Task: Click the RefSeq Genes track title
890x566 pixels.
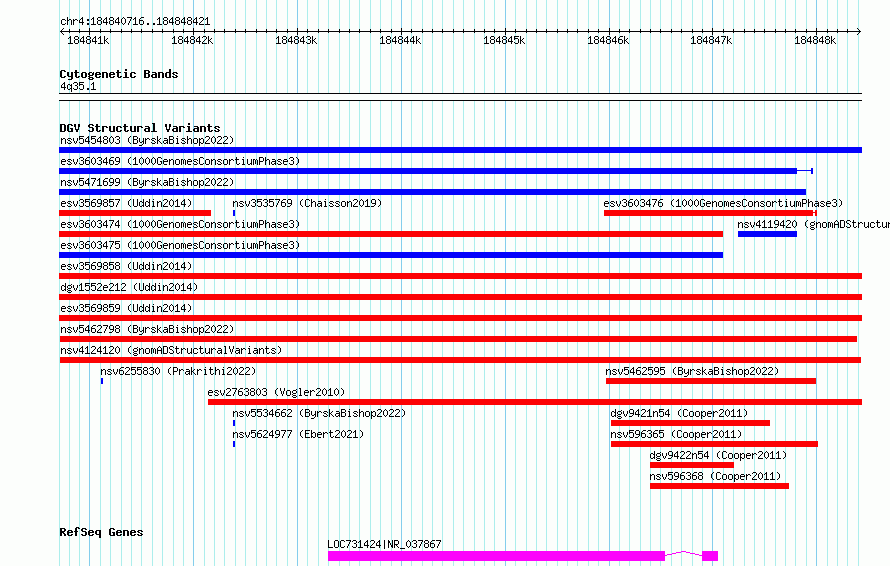Action: tap(101, 533)
